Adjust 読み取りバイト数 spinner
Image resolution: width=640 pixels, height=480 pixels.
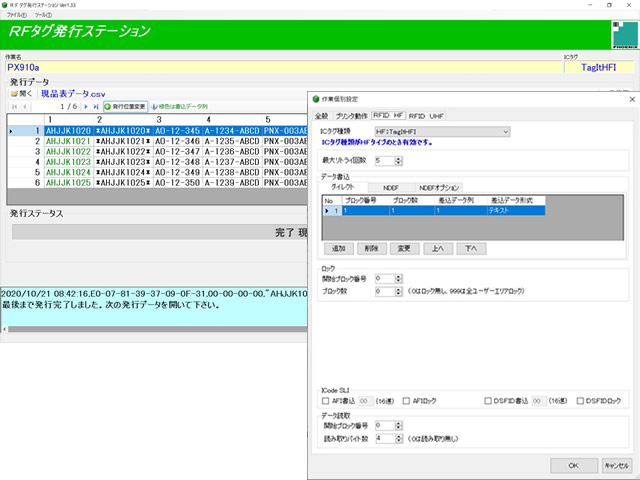398,439
